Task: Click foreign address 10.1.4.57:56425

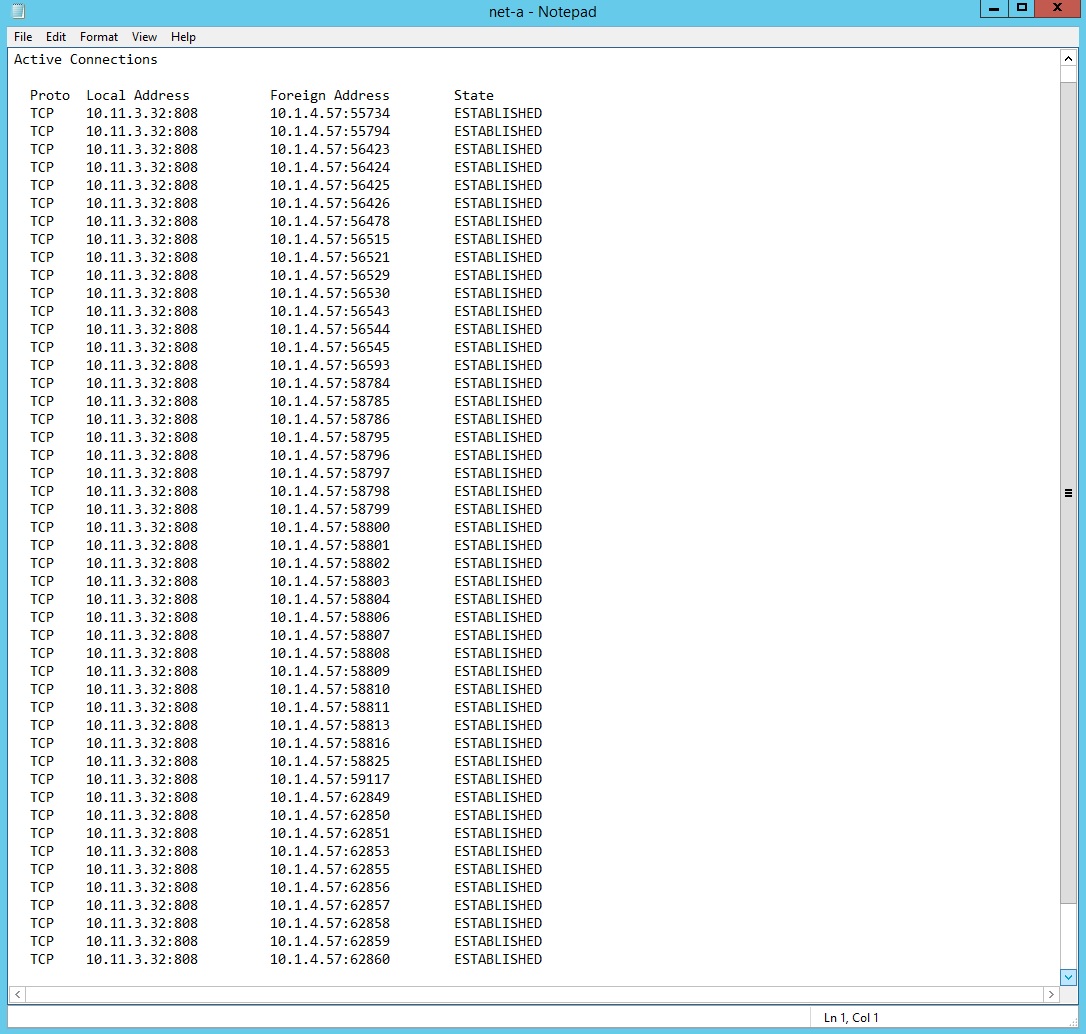Action: click(x=330, y=186)
